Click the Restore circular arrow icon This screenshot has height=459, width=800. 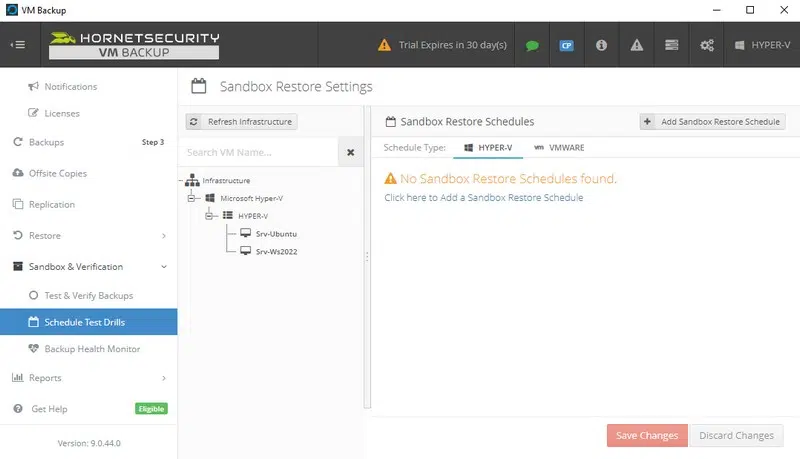click(x=18, y=235)
